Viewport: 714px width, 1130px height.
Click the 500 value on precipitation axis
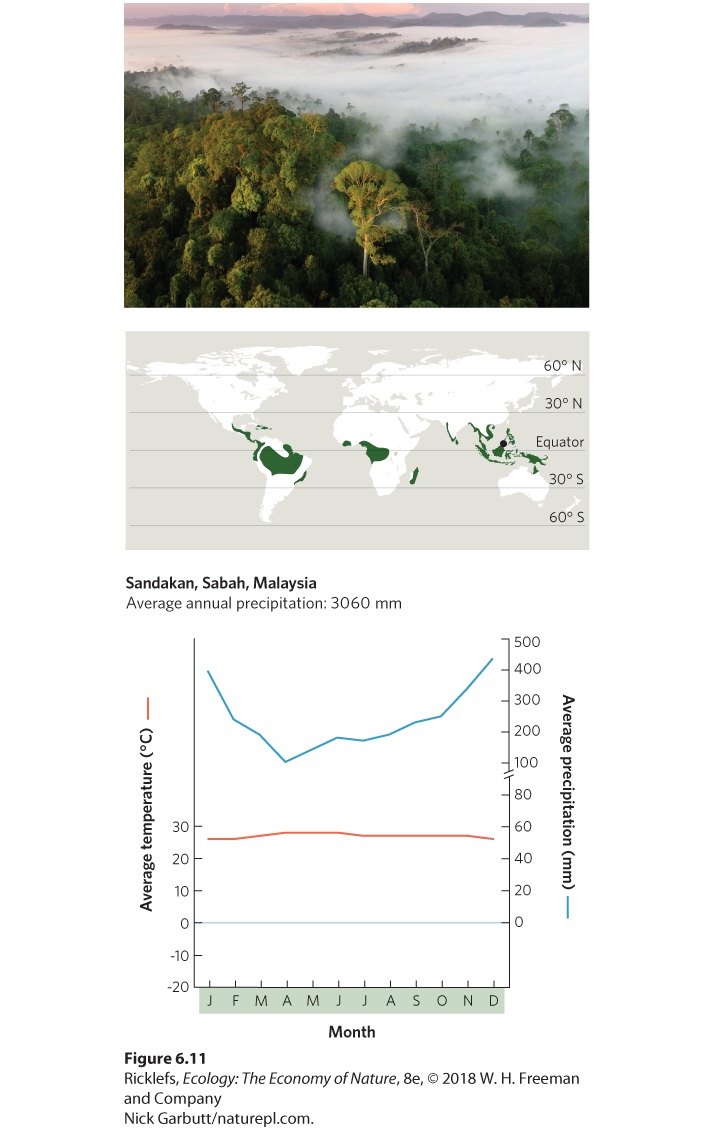point(527,642)
